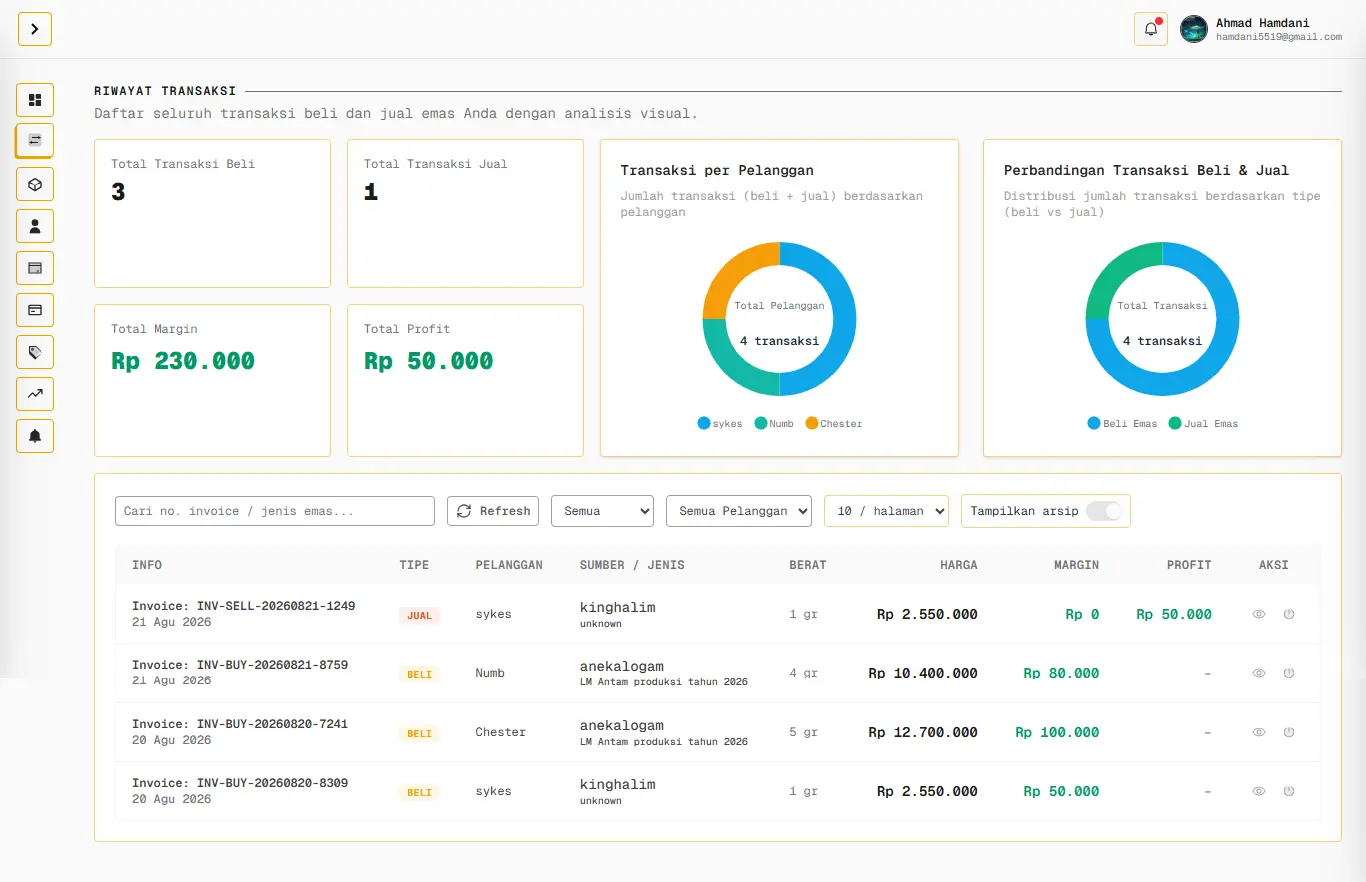Click the Rp 12.700.000 price cell
This screenshot has height=882, width=1366.
922,732
